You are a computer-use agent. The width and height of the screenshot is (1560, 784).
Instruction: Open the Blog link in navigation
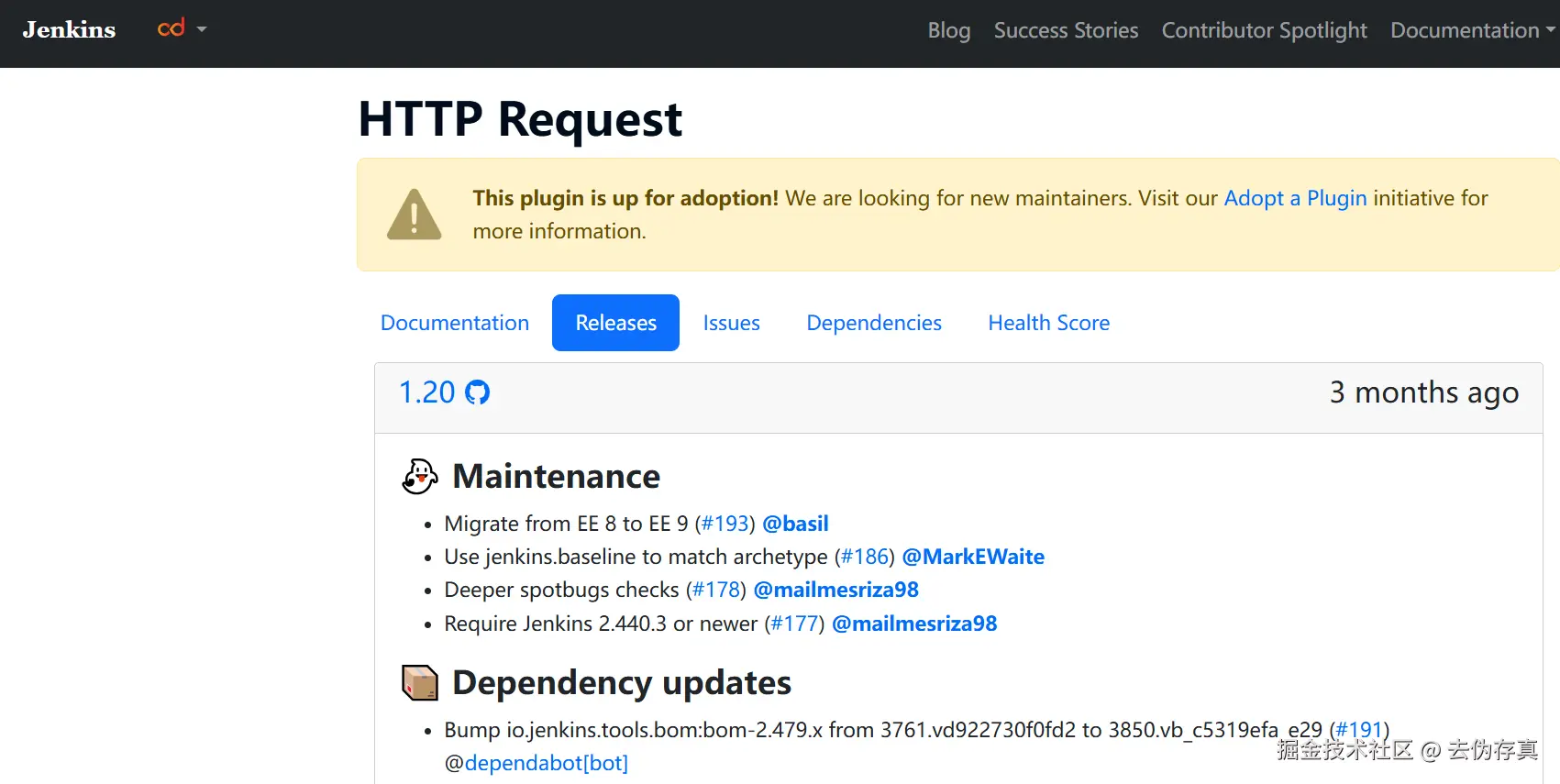(x=948, y=30)
